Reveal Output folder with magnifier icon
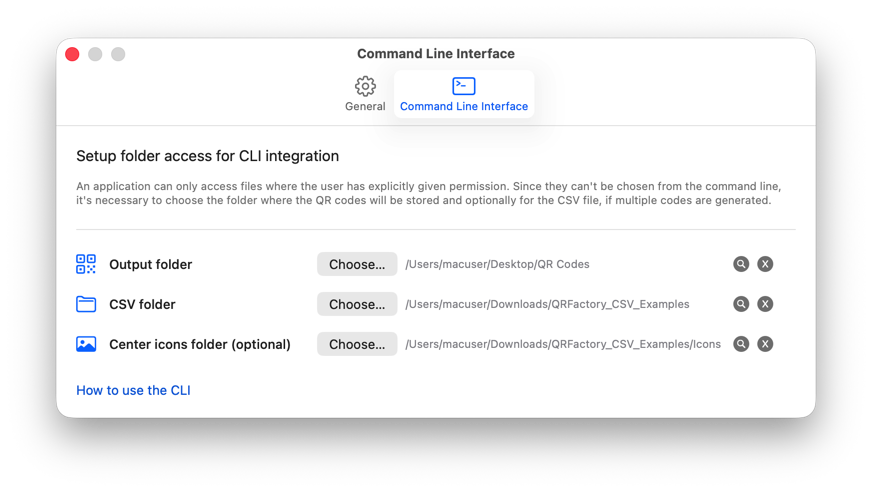Image resolution: width=872 pixels, height=492 pixels. tap(741, 264)
